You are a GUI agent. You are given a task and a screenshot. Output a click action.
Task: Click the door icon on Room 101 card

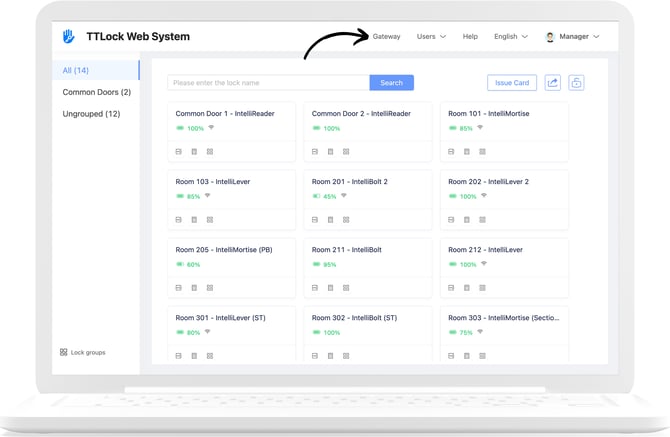point(467,152)
